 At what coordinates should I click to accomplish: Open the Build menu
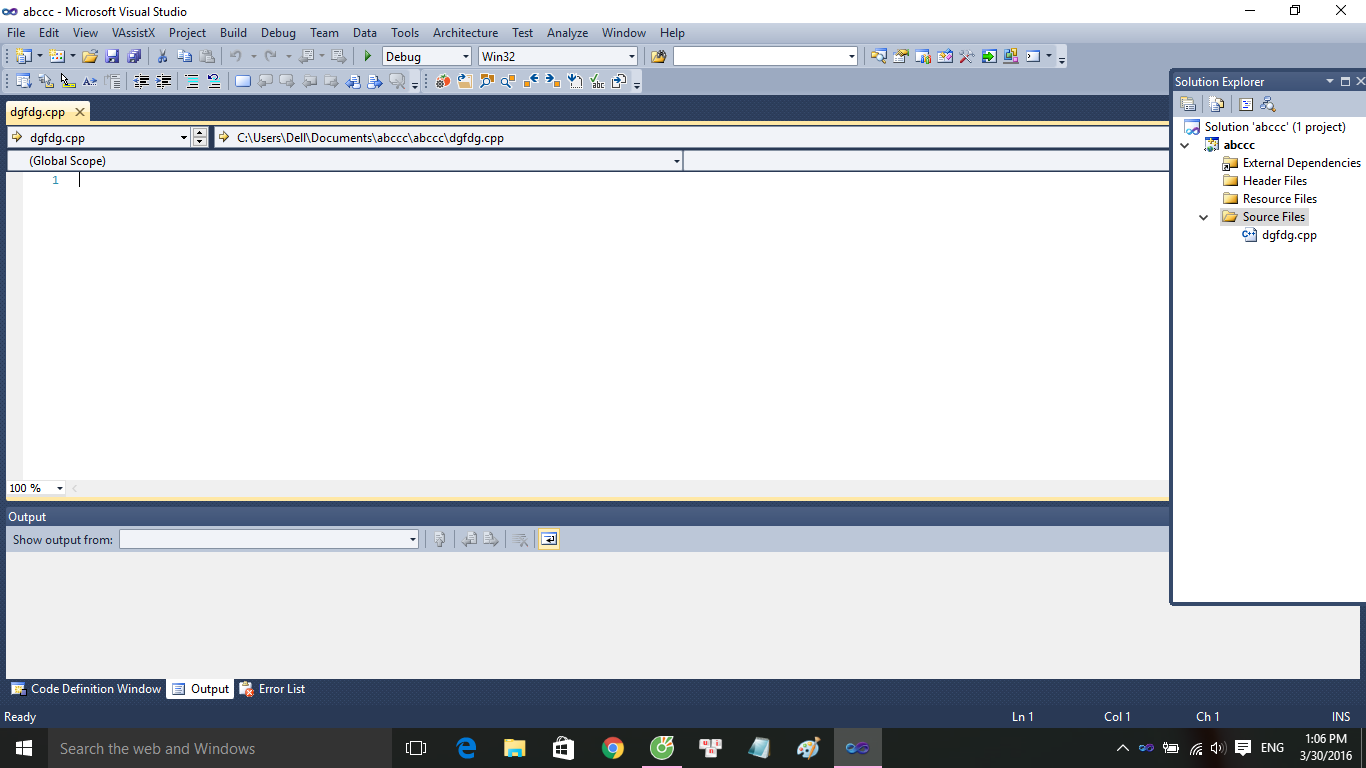(233, 33)
